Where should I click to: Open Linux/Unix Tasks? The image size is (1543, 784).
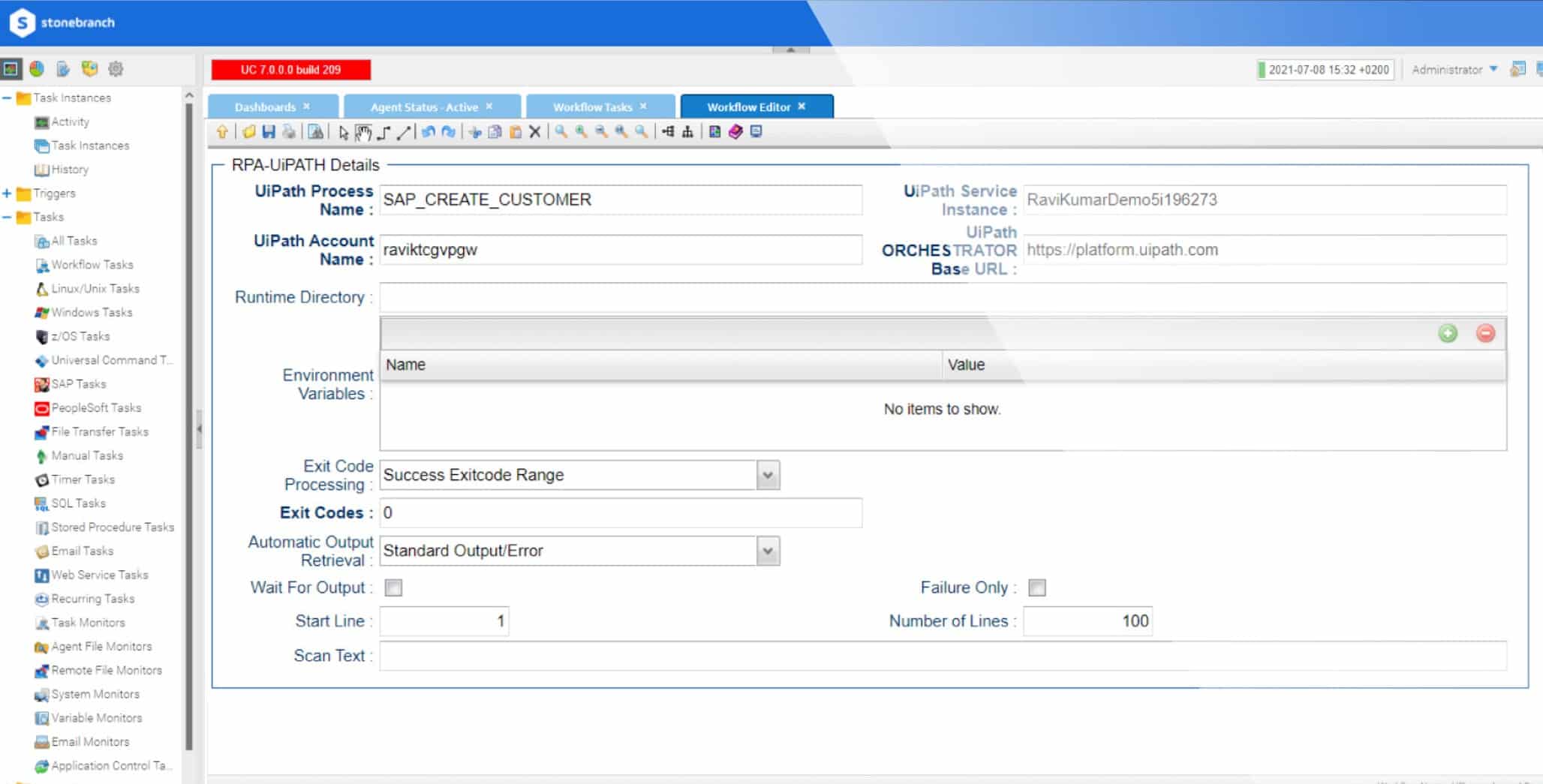pos(95,289)
